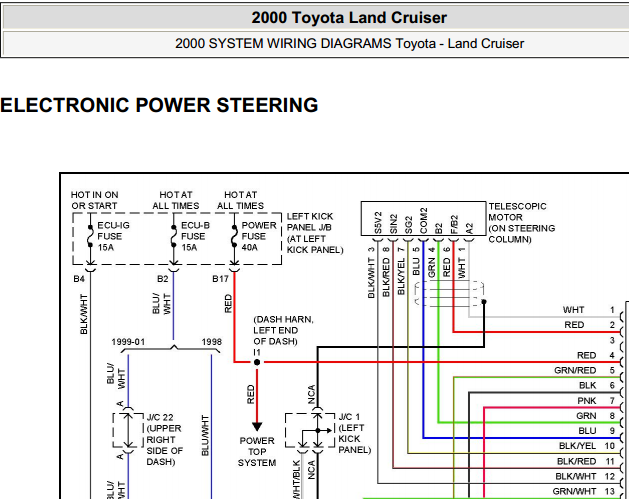Click the SIN2 terminal in motor box
This screenshot has width=629, height=499.
[x=393, y=224]
